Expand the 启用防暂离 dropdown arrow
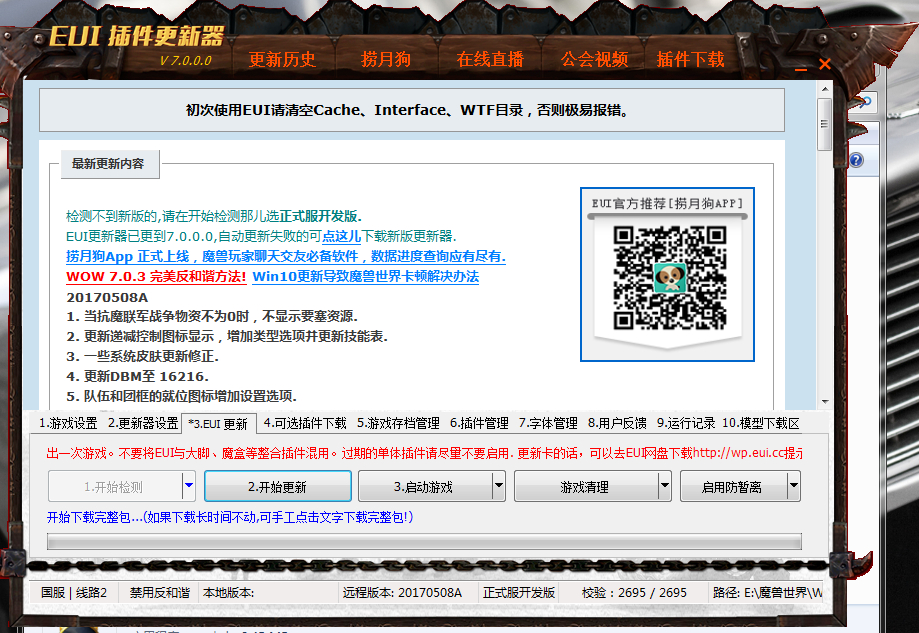919x633 pixels. pos(794,485)
